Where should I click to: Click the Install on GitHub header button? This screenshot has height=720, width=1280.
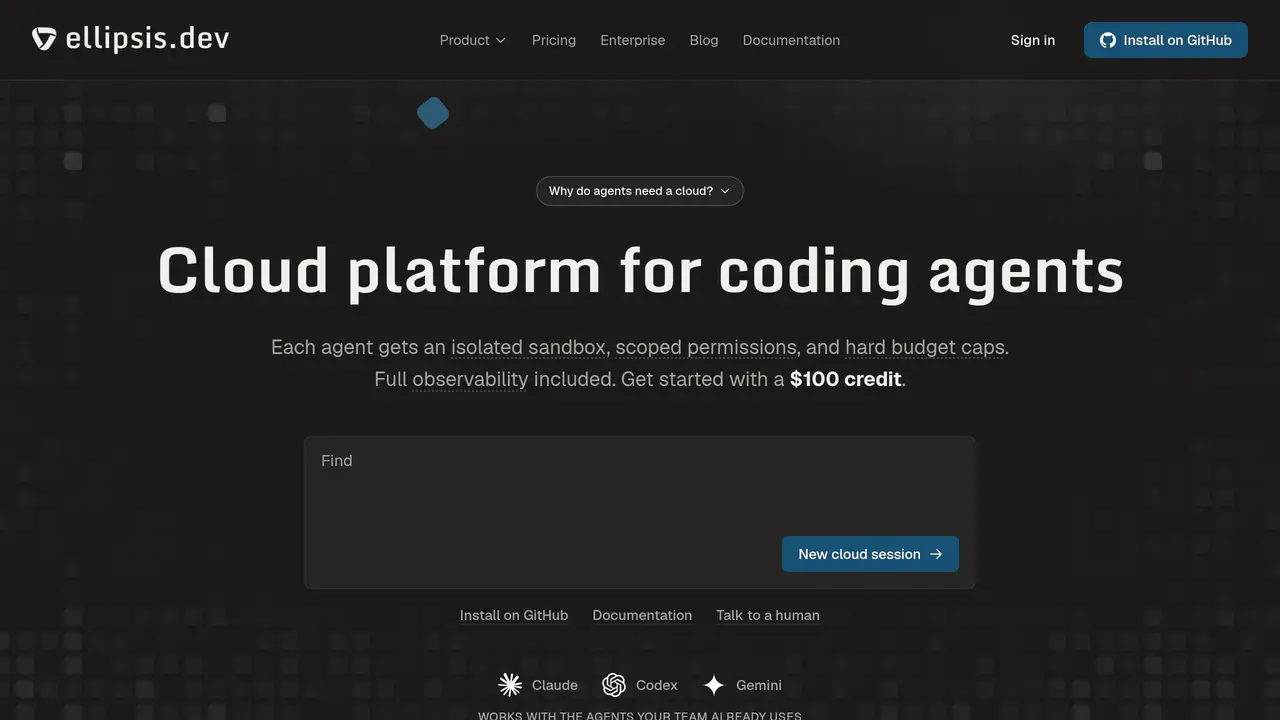[1166, 40]
